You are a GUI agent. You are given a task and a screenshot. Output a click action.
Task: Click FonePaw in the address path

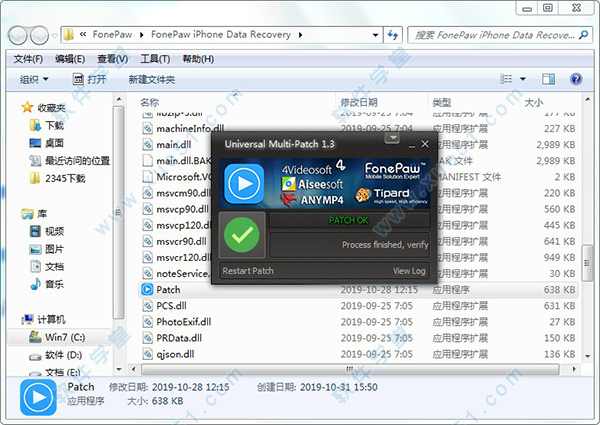coord(112,35)
